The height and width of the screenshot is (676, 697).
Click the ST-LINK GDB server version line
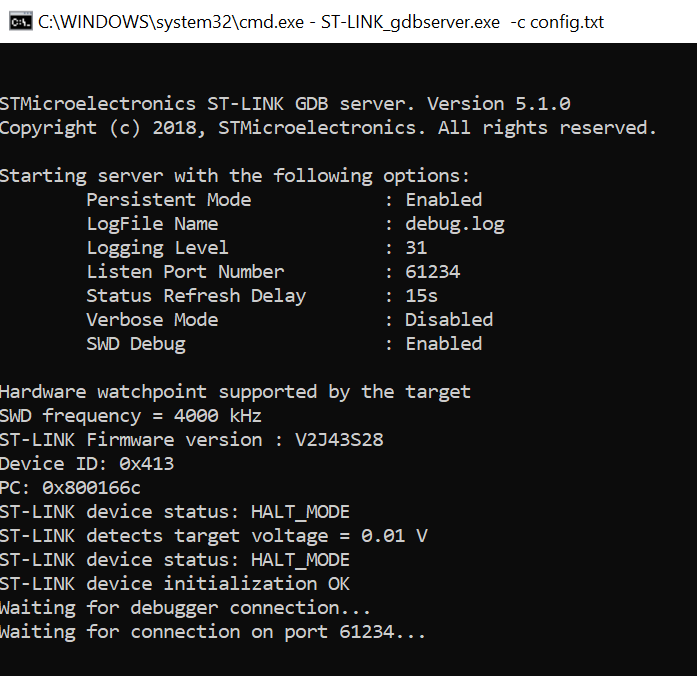point(285,104)
